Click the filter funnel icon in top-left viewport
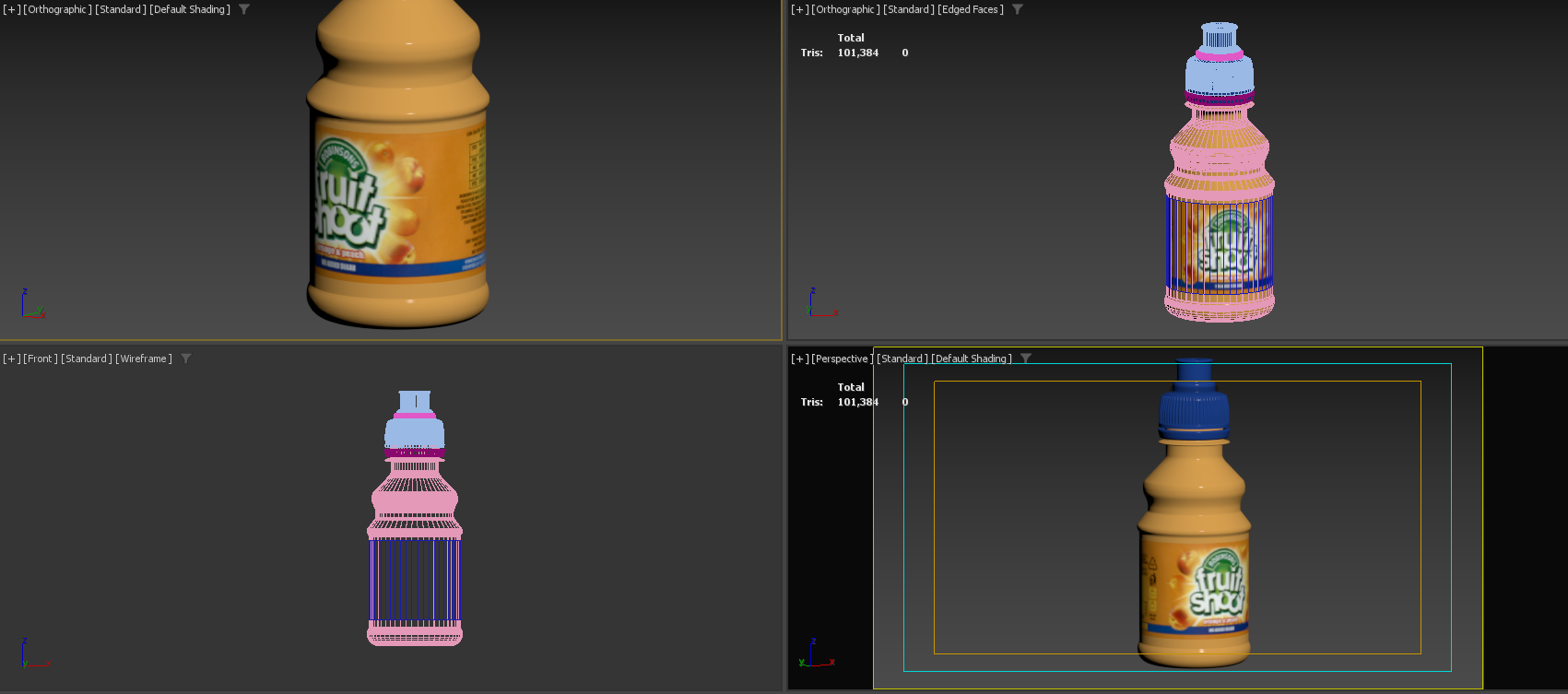The height and width of the screenshot is (694, 1568). [x=244, y=9]
